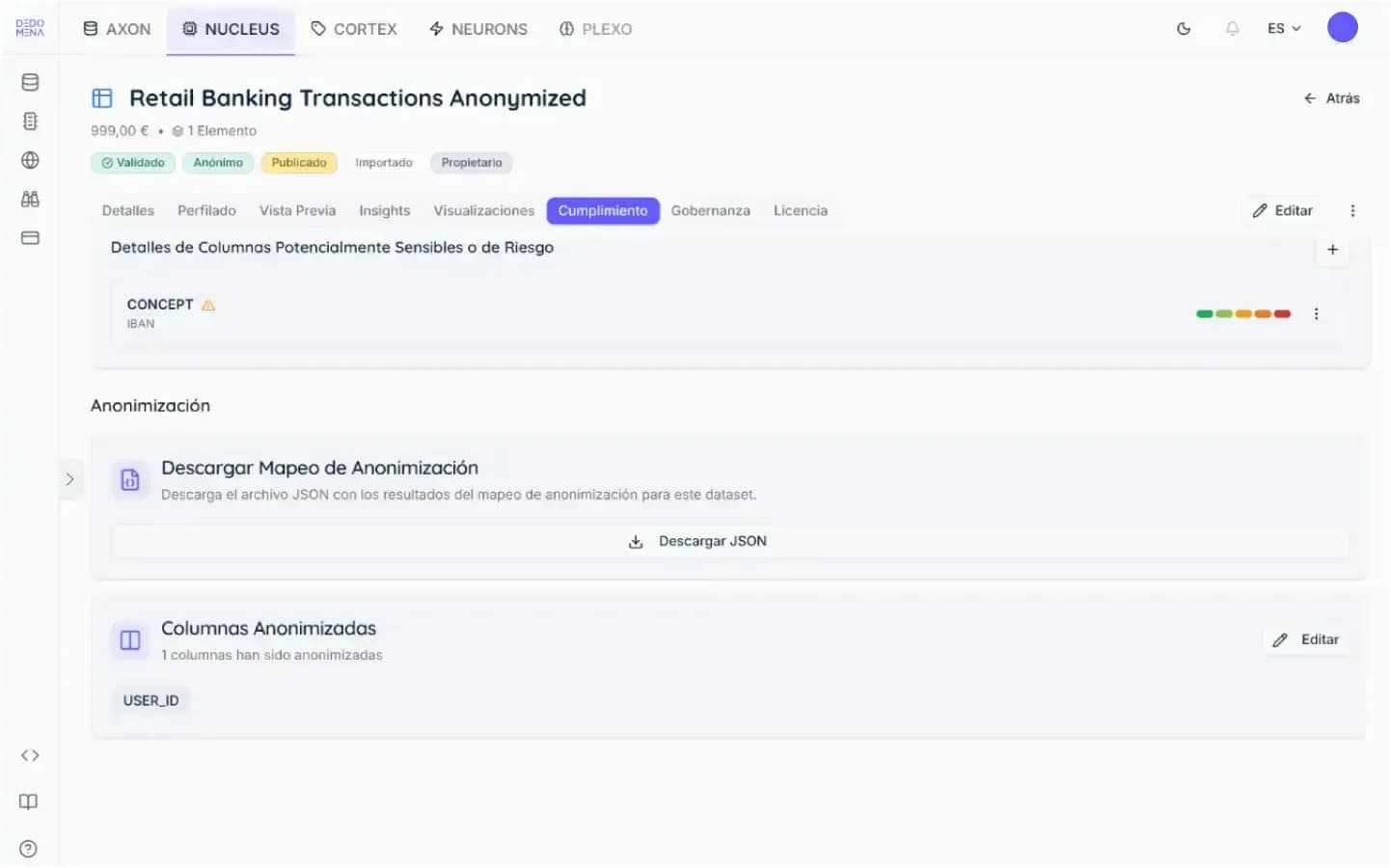
Task: Switch to the Gobernanza tab
Action: pos(711,210)
